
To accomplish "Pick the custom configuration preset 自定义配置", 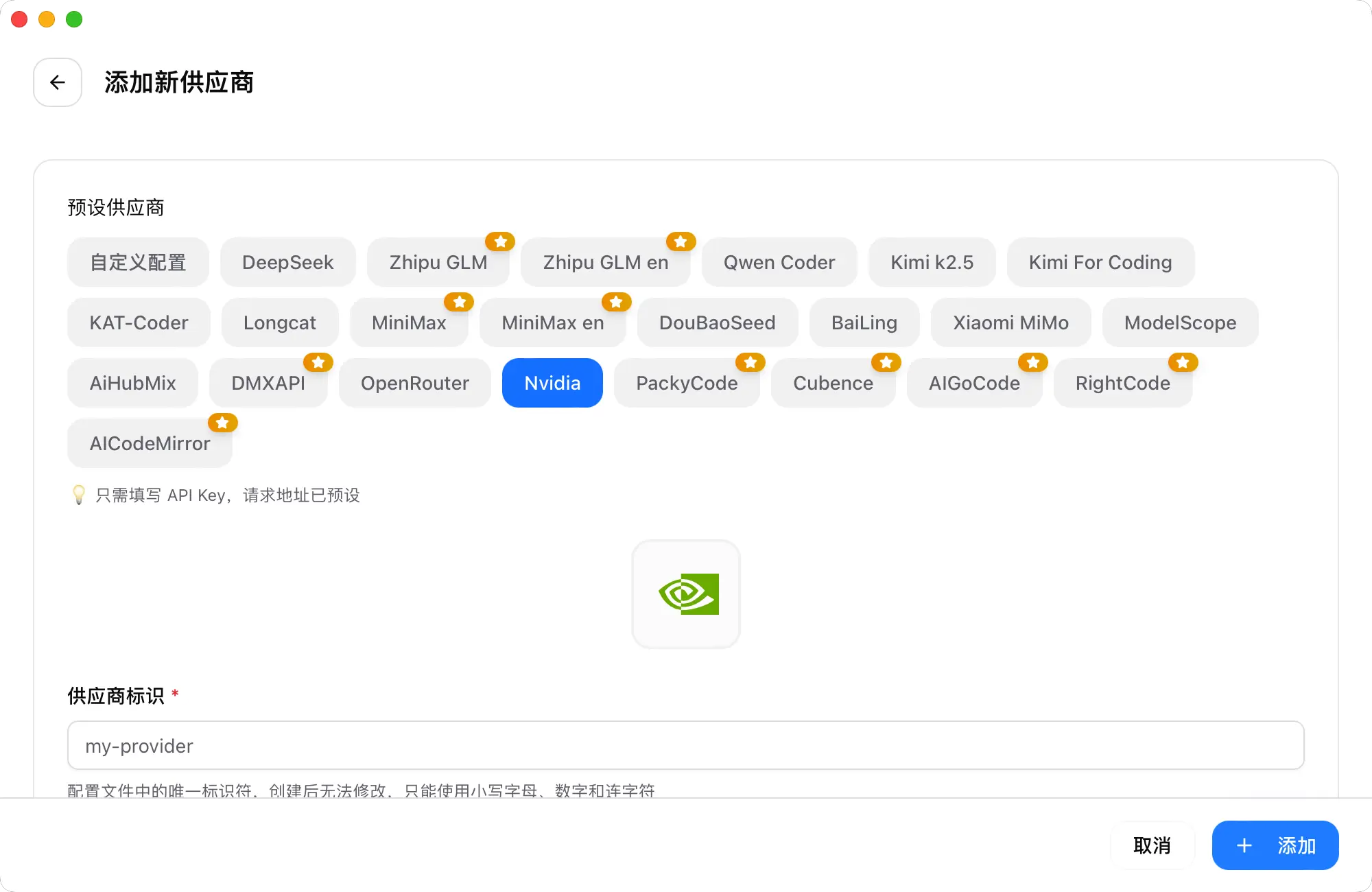I will point(138,262).
